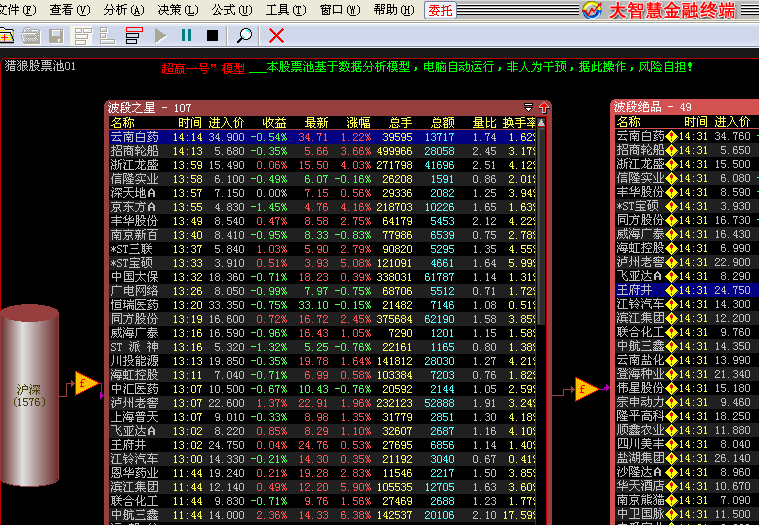The image size is (759, 525).
Task: Click diamond marker beside 盐湖集团 in 波段绝品
Action: click(671, 459)
